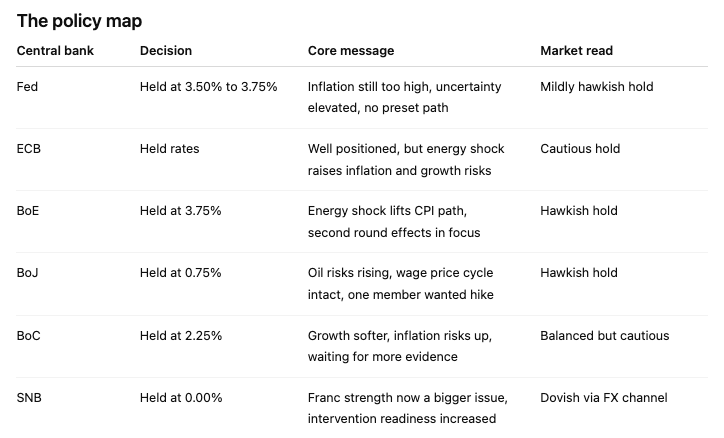Click the "Held at 0.75%" cell

(x=181, y=273)
